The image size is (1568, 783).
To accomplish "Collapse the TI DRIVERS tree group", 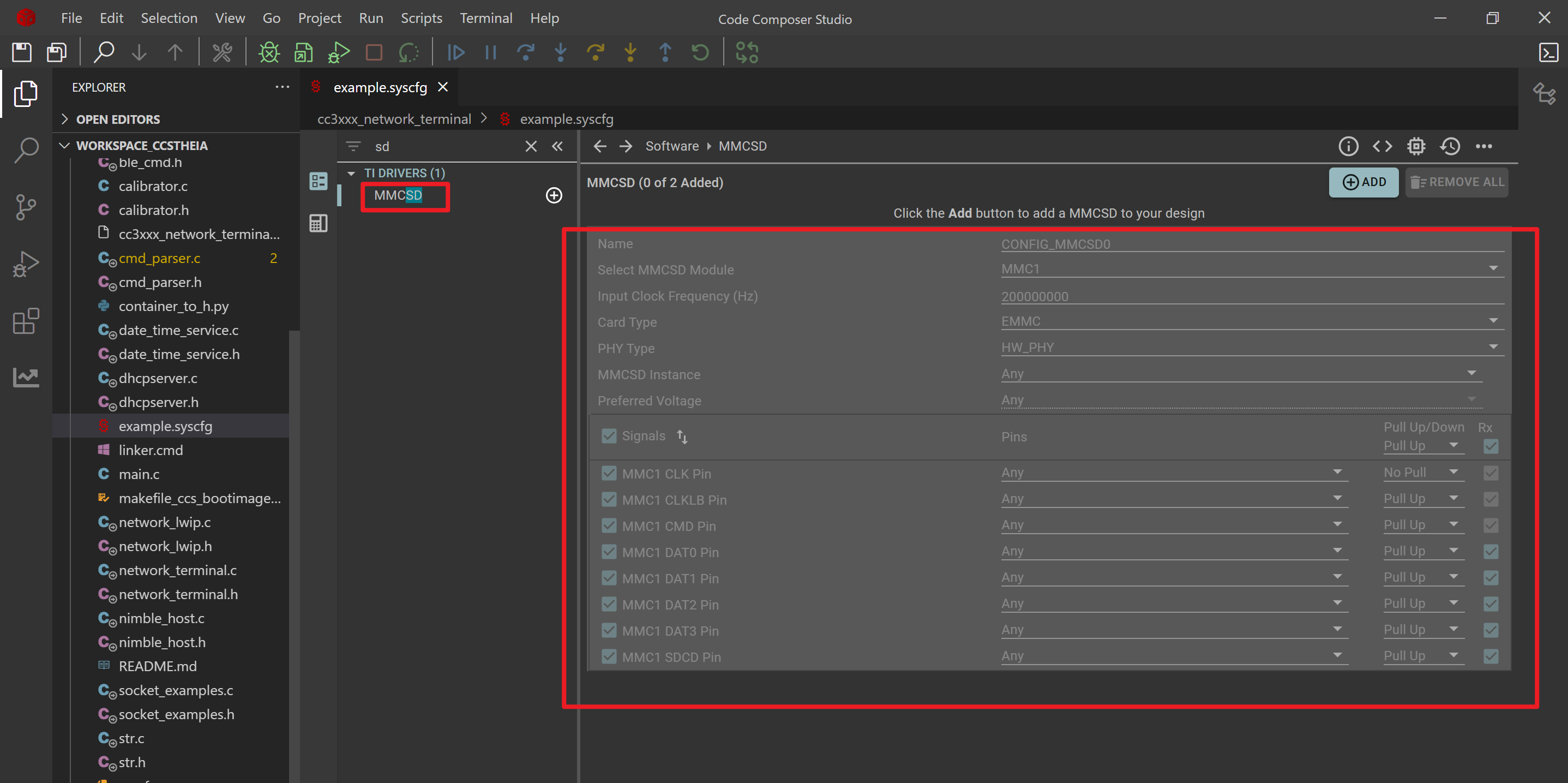I will (351, 174).
